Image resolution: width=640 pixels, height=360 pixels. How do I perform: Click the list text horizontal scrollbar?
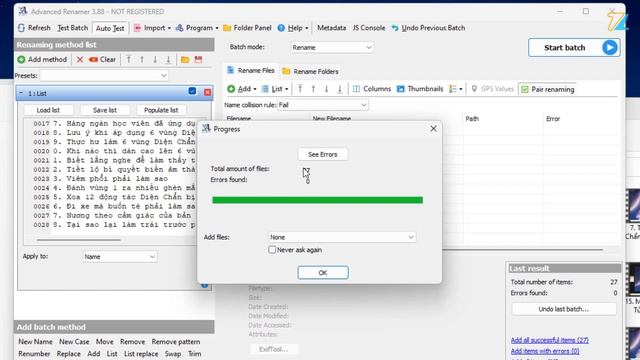click(x=78, y=240)
